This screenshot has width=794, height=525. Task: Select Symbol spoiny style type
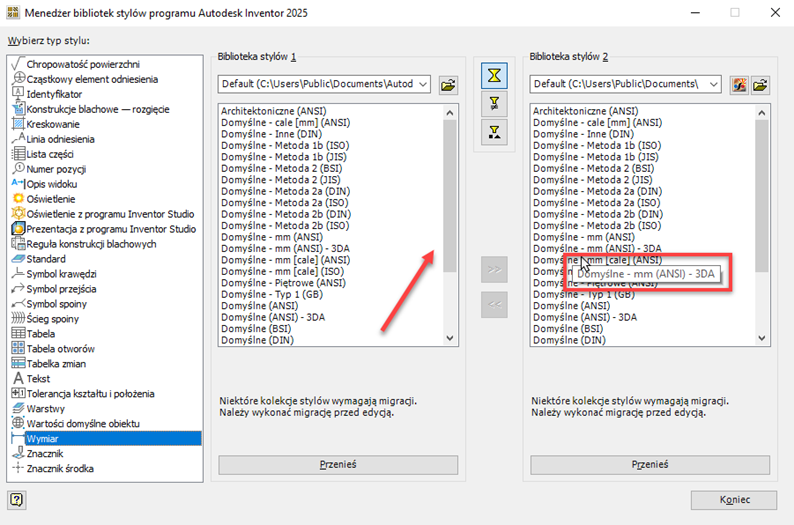click(x=57, y=304)
